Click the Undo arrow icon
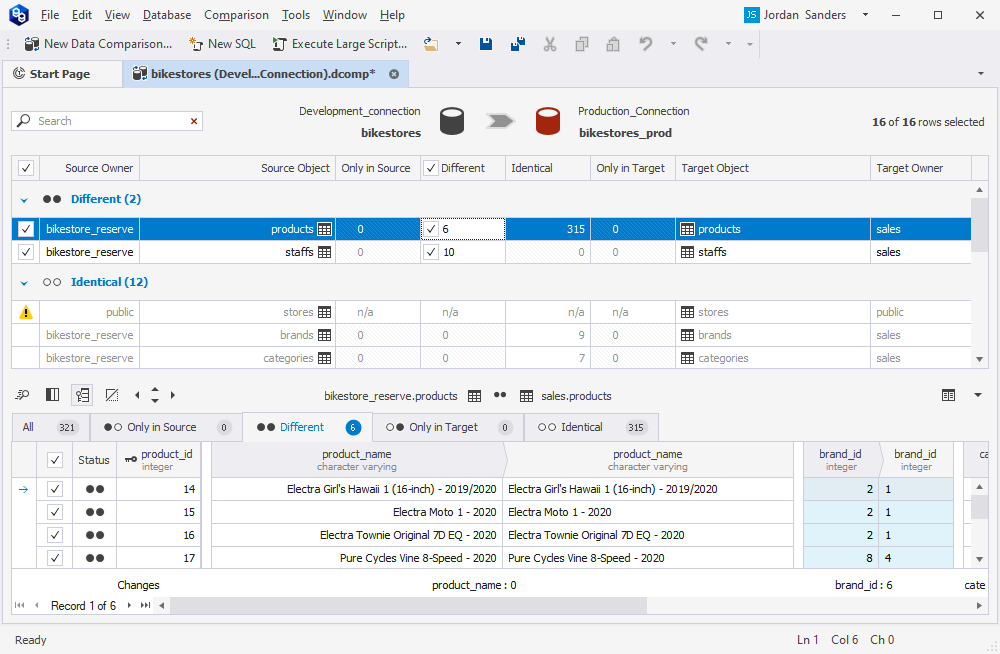1000x654 pixels. (646, 44)
